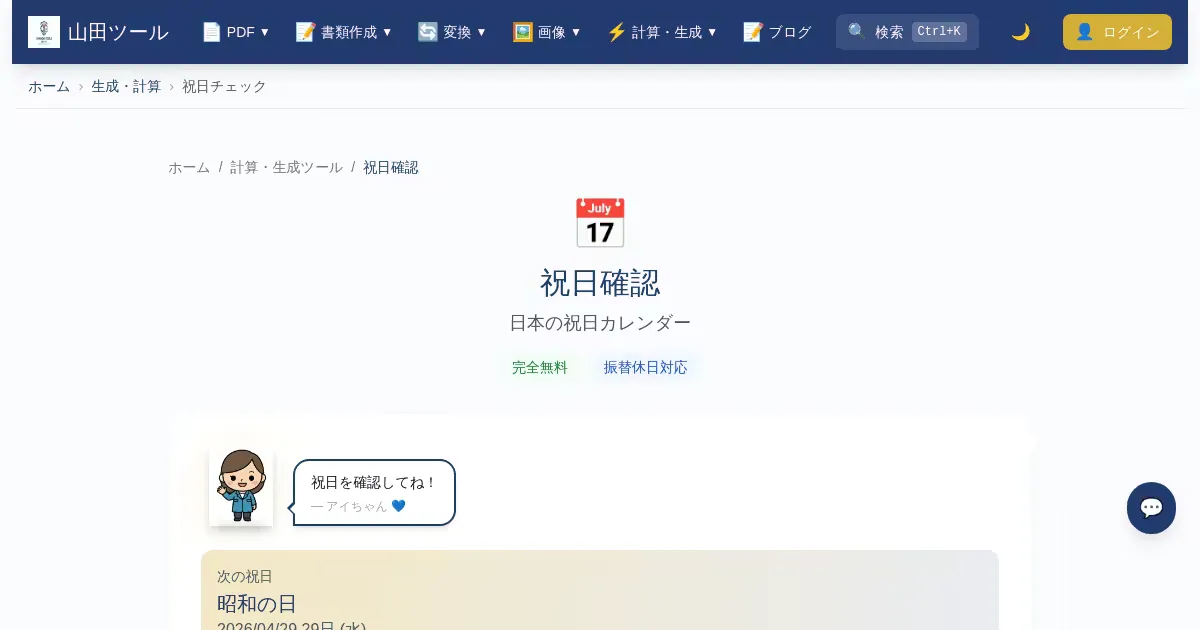The width and height of the screenshot is (1200, 630).
Task: Open 生成・計算 breadcrumb link
Action: click(x=126, y=86)
